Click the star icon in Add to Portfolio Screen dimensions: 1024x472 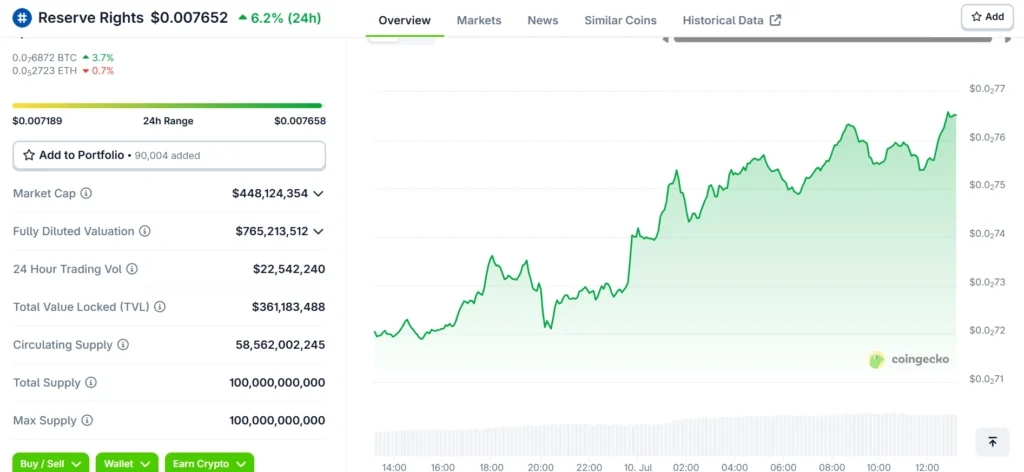point(29,155)
